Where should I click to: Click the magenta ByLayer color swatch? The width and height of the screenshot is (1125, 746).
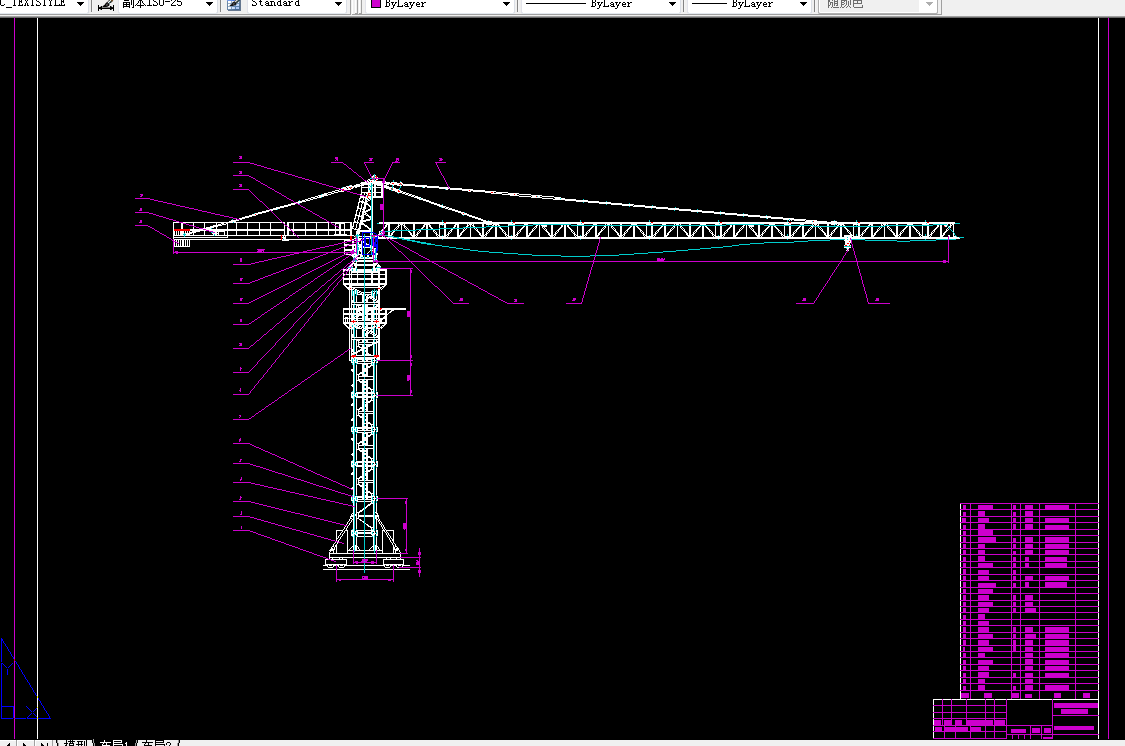[x=376, y=4]
